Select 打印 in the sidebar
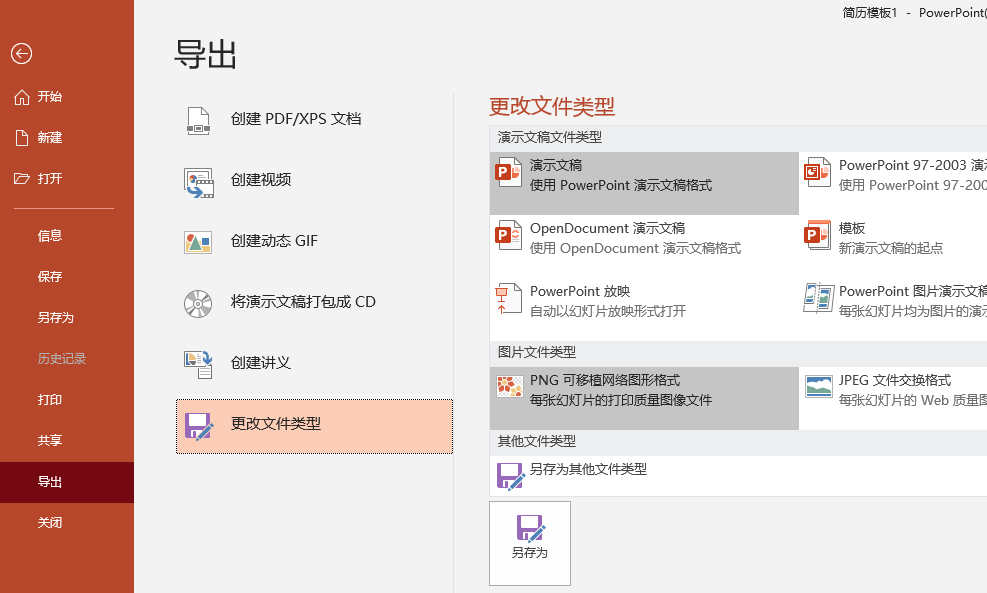 (67, 400)
